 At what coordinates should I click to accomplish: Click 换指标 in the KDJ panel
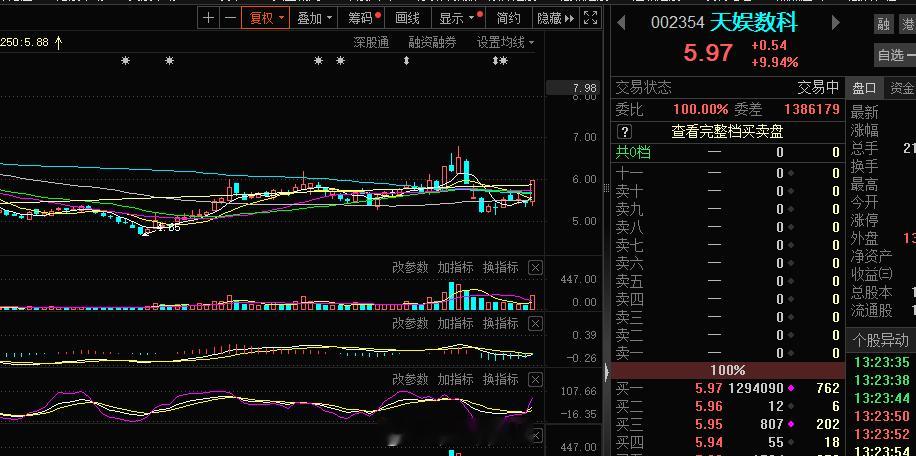pos(501,380)
